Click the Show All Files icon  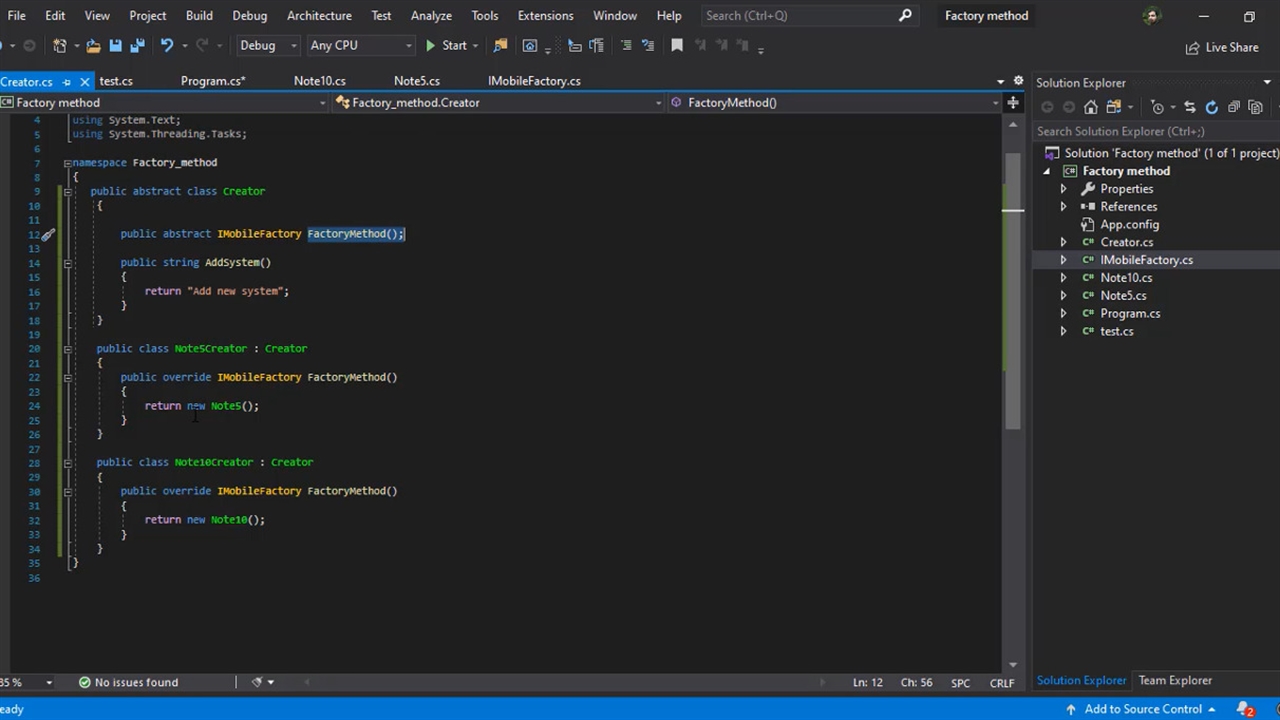coord(1255,107)
